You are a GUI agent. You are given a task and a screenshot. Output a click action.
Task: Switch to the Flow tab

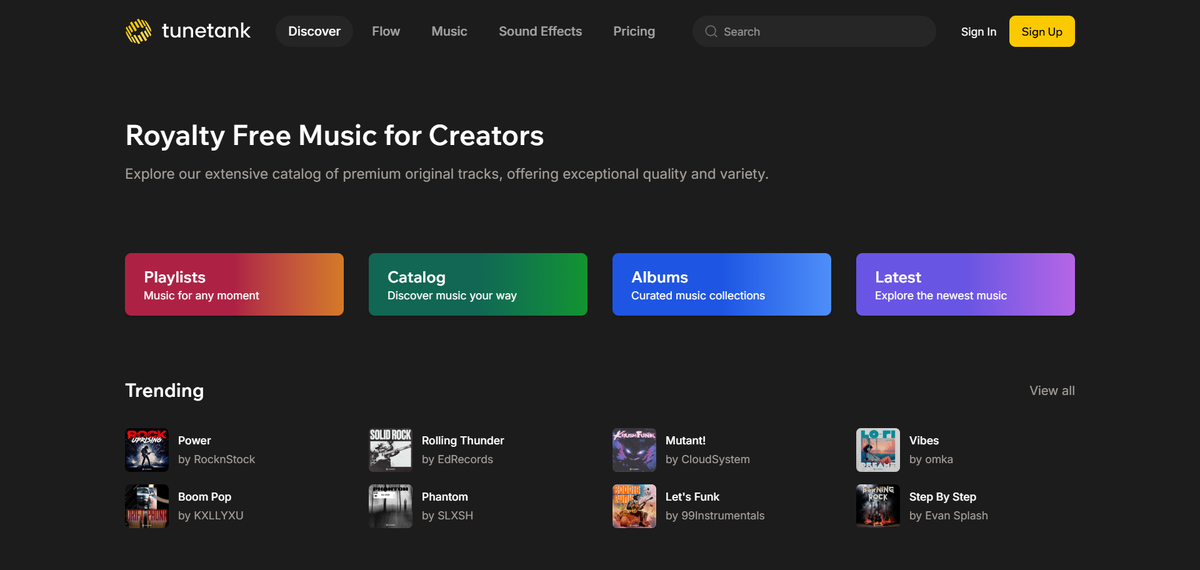point(386,31)
